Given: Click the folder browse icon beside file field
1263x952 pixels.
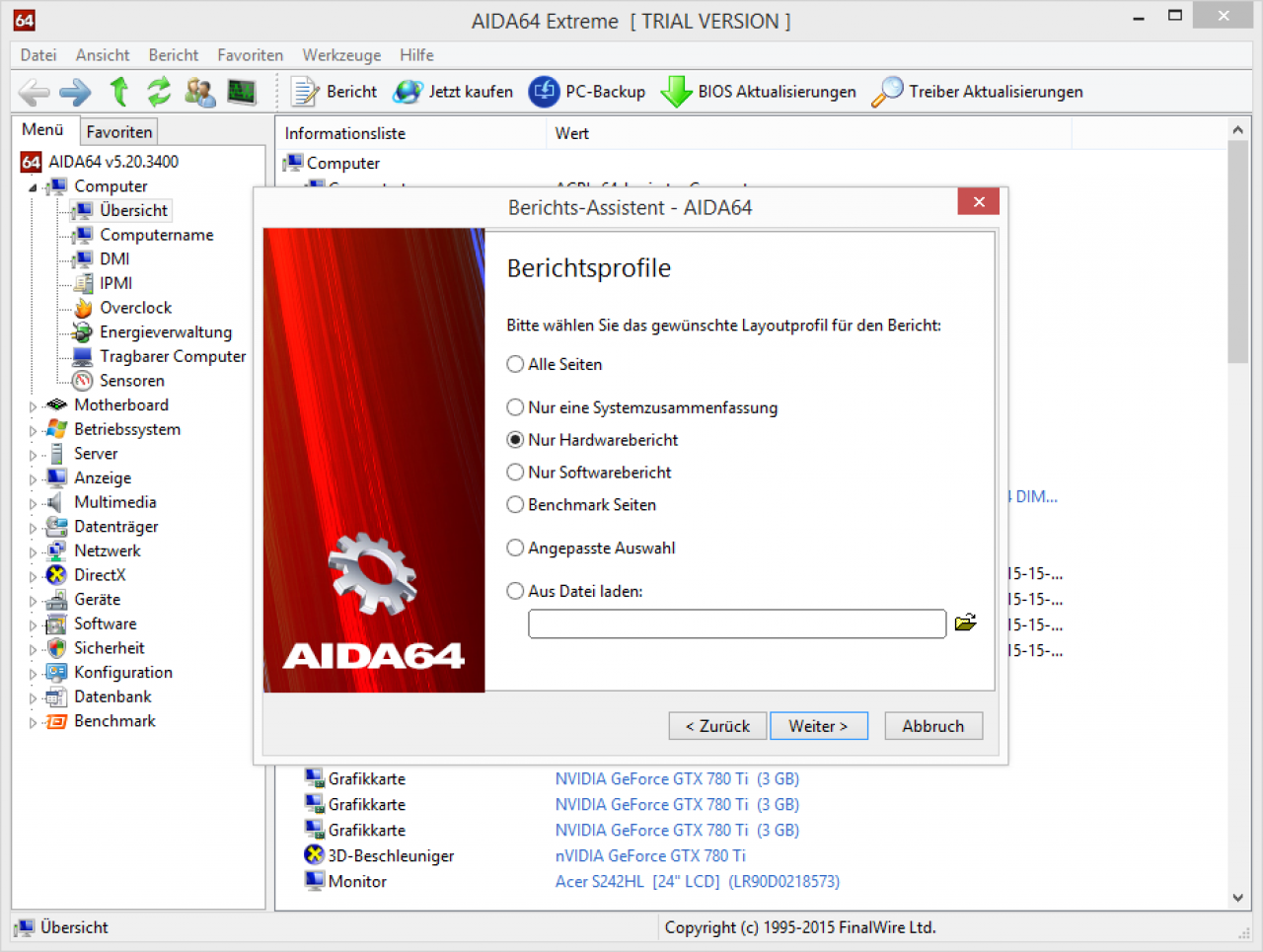Looking at the screenshot, I should point(965,622).
